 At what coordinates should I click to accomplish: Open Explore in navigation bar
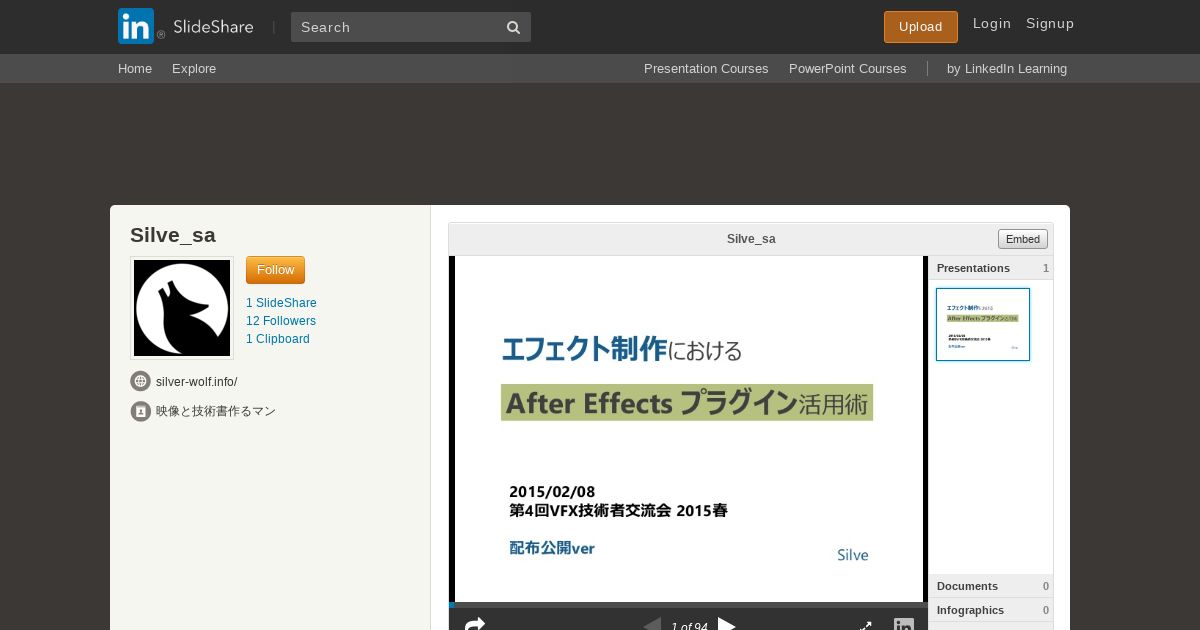(194, 69)
